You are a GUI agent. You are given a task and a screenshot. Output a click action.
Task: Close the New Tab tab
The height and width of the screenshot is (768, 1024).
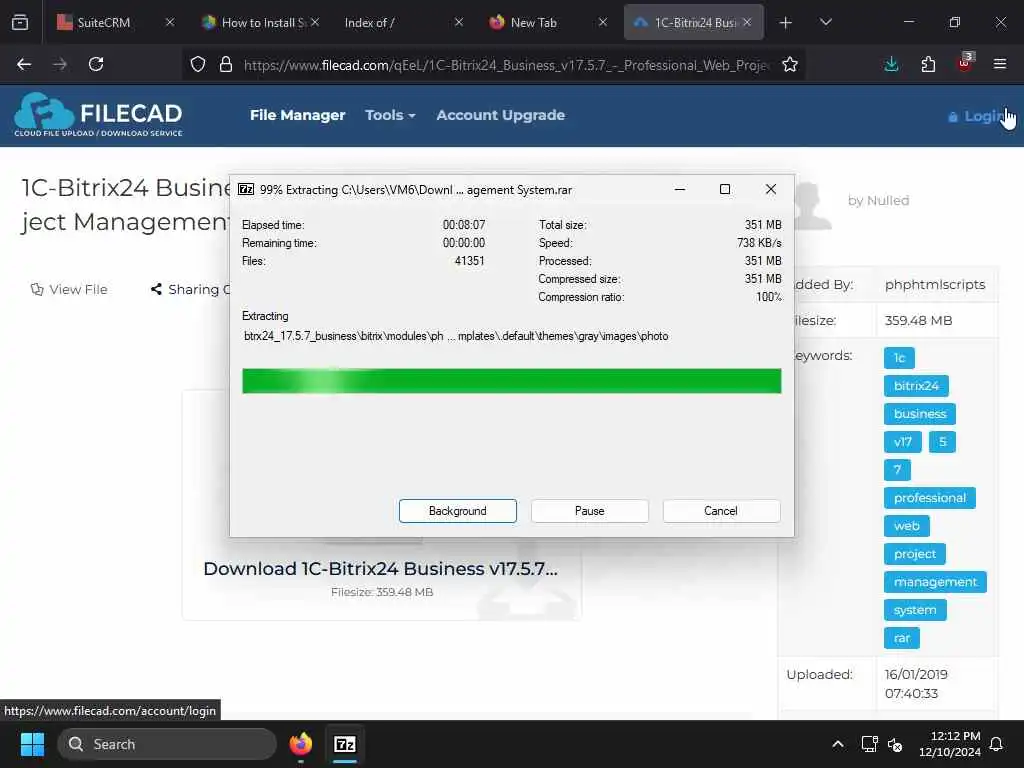(x=602, y=22)
